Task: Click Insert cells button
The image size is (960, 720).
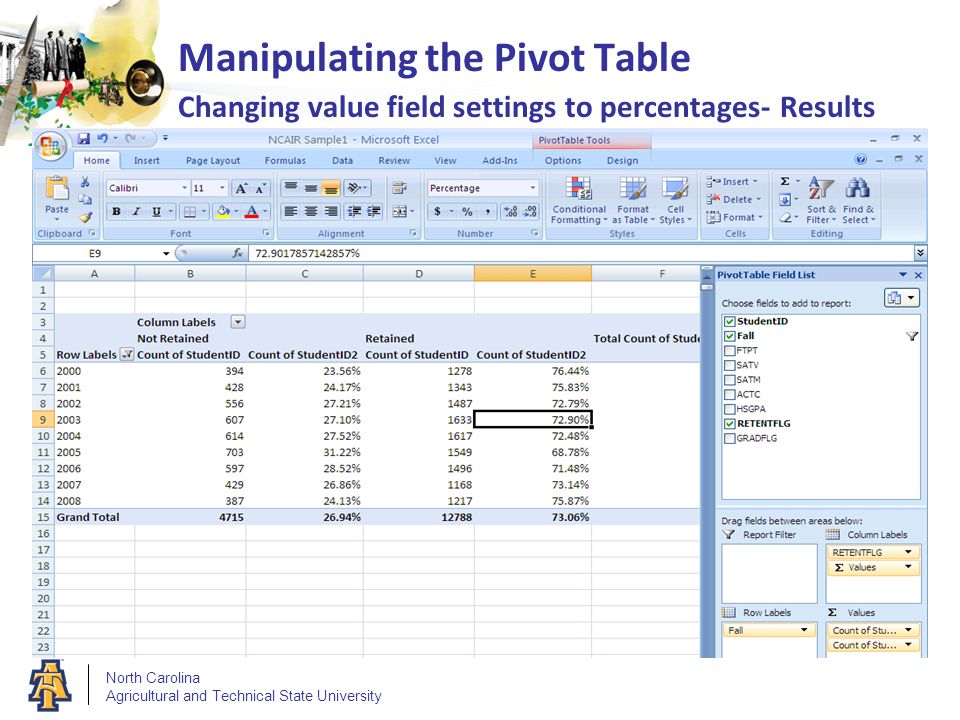Action: 732,182
